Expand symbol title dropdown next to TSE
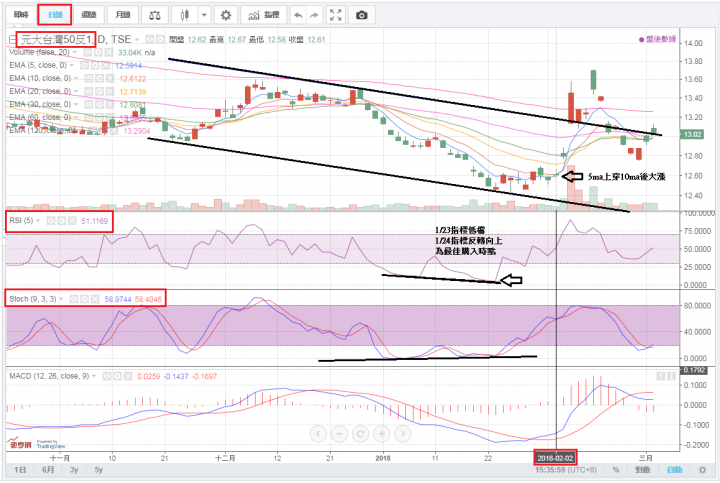The image size is (720, 483). [x=136, y=39]
